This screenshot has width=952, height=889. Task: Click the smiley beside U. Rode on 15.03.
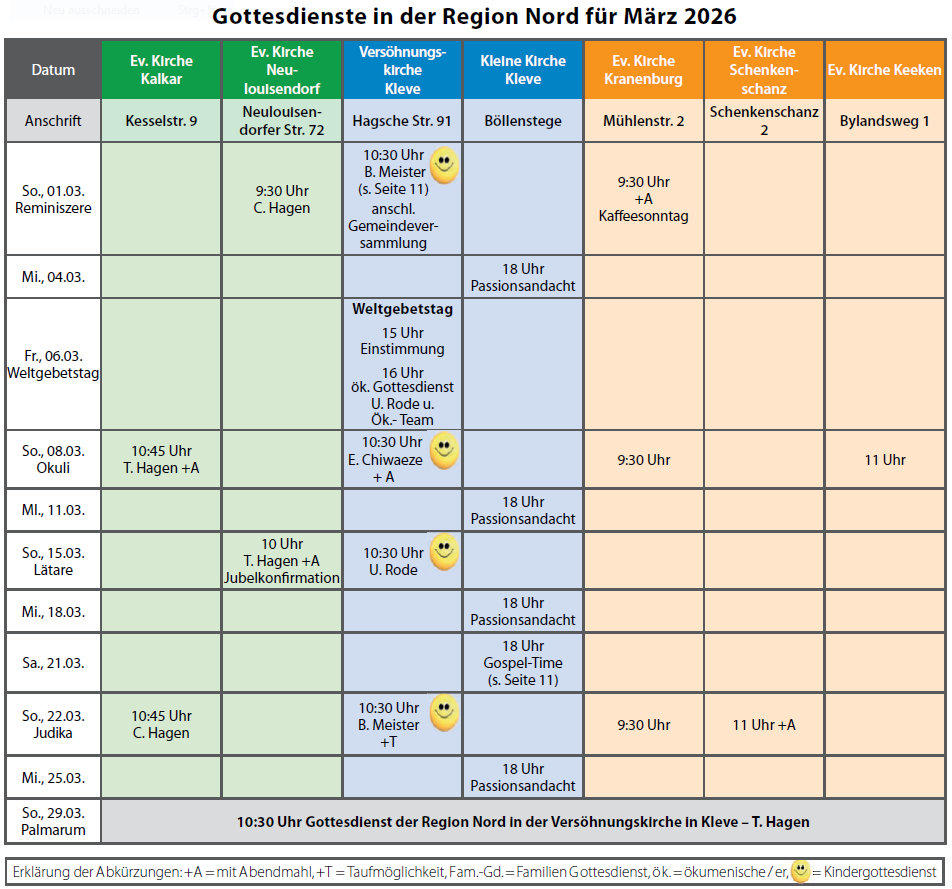coord(444,552)
